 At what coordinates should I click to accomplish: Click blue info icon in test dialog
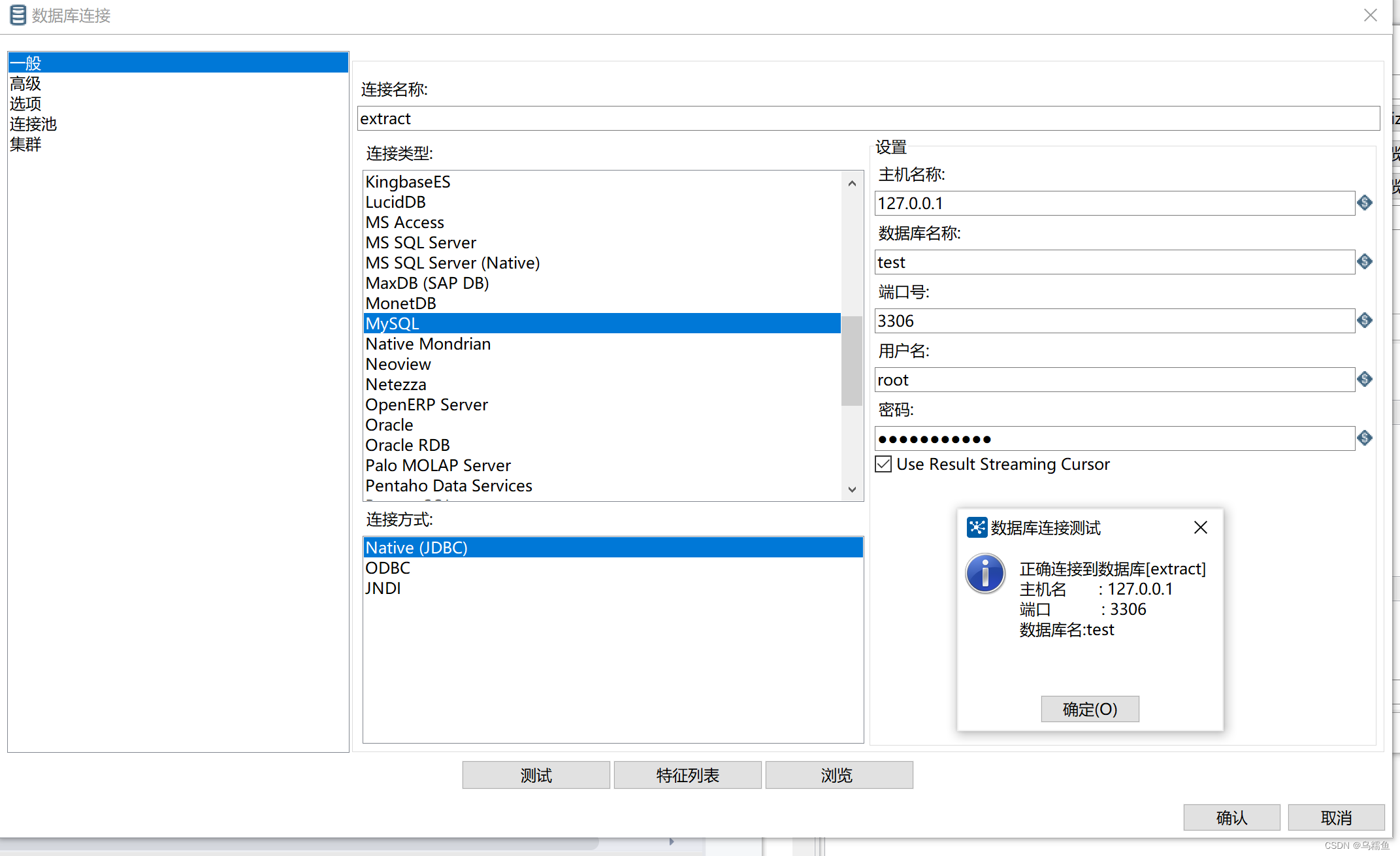point(985,574)
